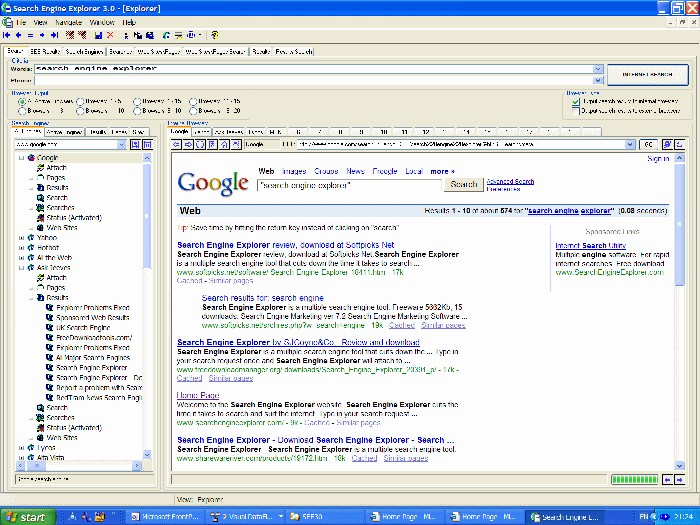Click the rightmost icon on the browser address row

[679, 144]
